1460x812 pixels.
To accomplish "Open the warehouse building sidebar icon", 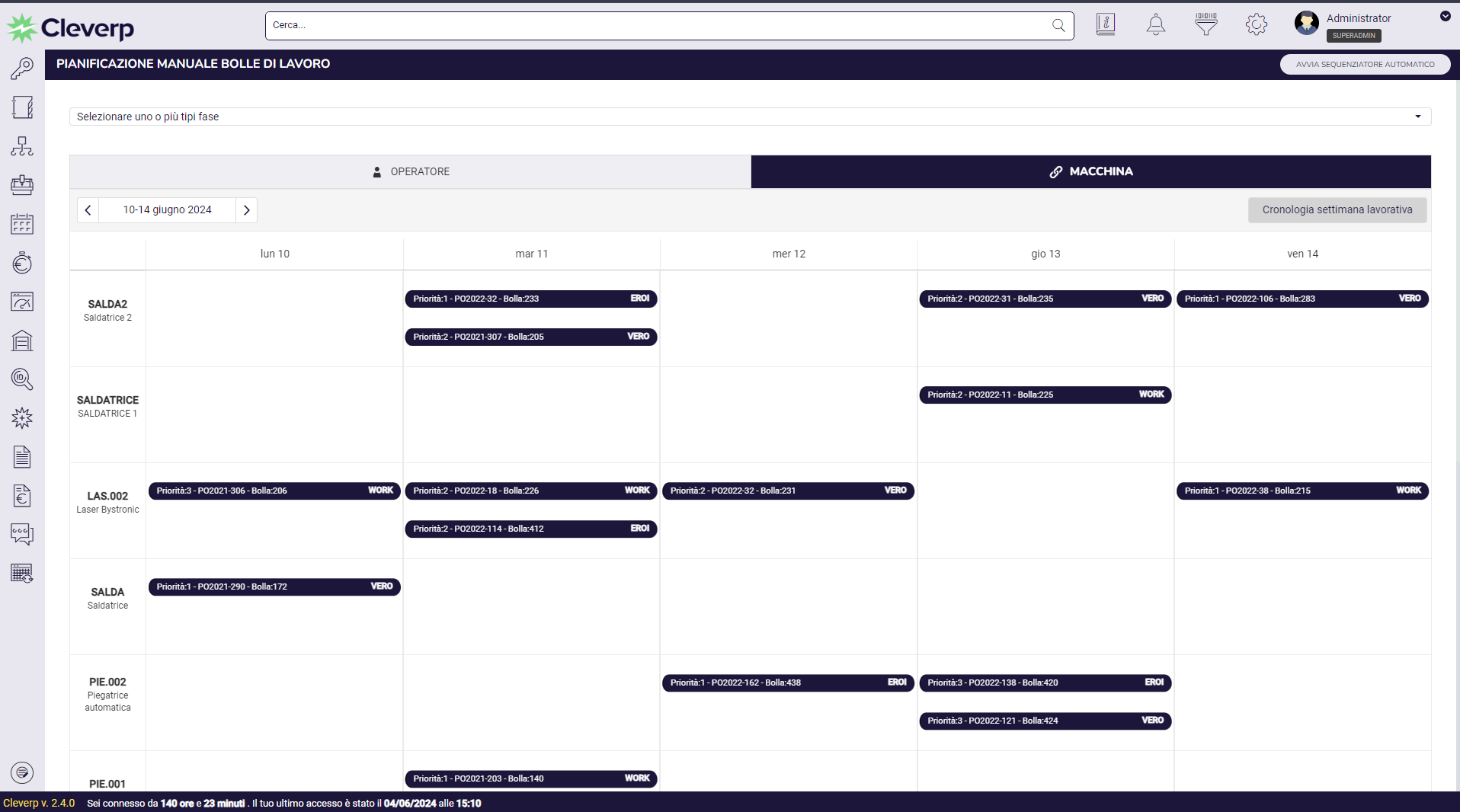I will [x=22, y=340].
